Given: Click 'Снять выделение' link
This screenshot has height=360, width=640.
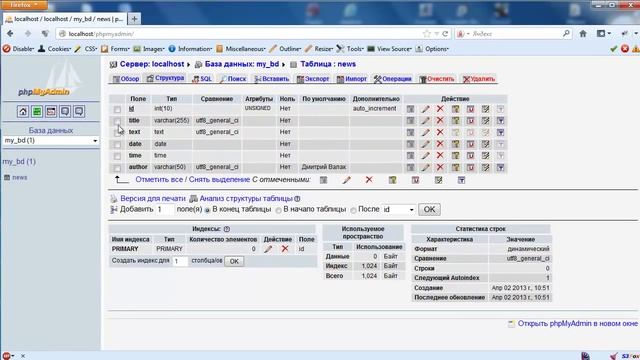Looking at the screenshot, I should pos(219,180).
